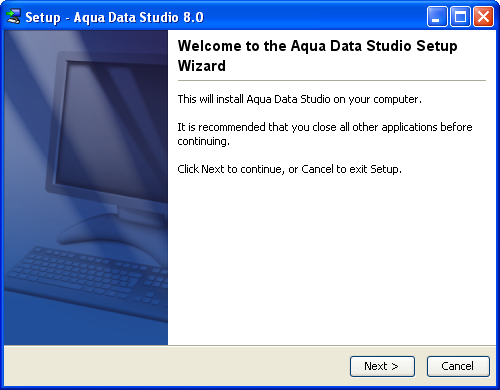Click the 'Welcome to the Aqua Data Studio Setup' heading line
Screen dimensions: 500x390
pos(317,46)
